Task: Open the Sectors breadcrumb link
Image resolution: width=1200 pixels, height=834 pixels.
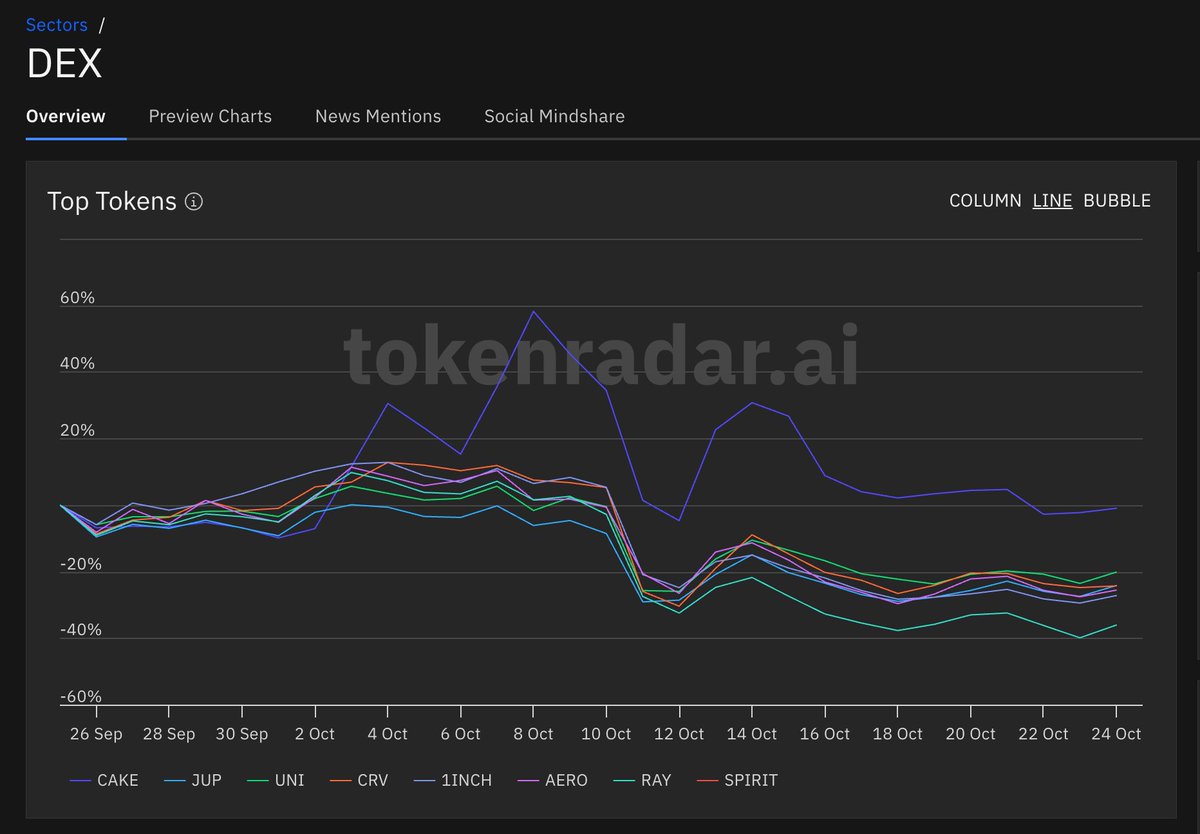Action: click(56, 25)
